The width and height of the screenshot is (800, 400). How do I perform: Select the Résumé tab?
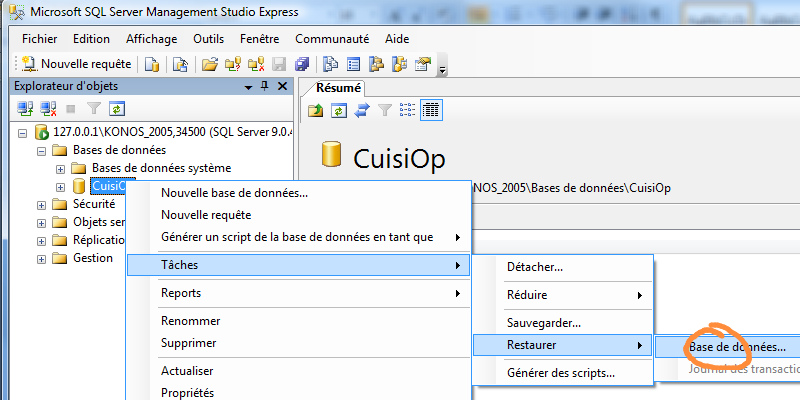click(332, 87)
